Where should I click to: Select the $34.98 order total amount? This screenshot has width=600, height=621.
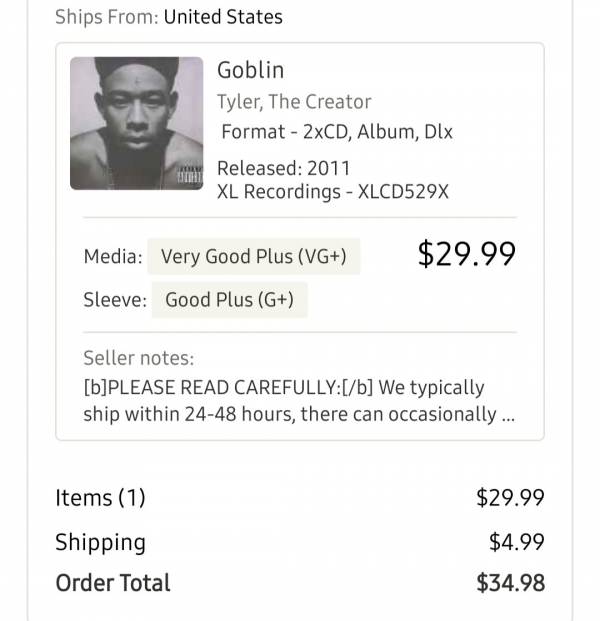(x=510, y=583)
